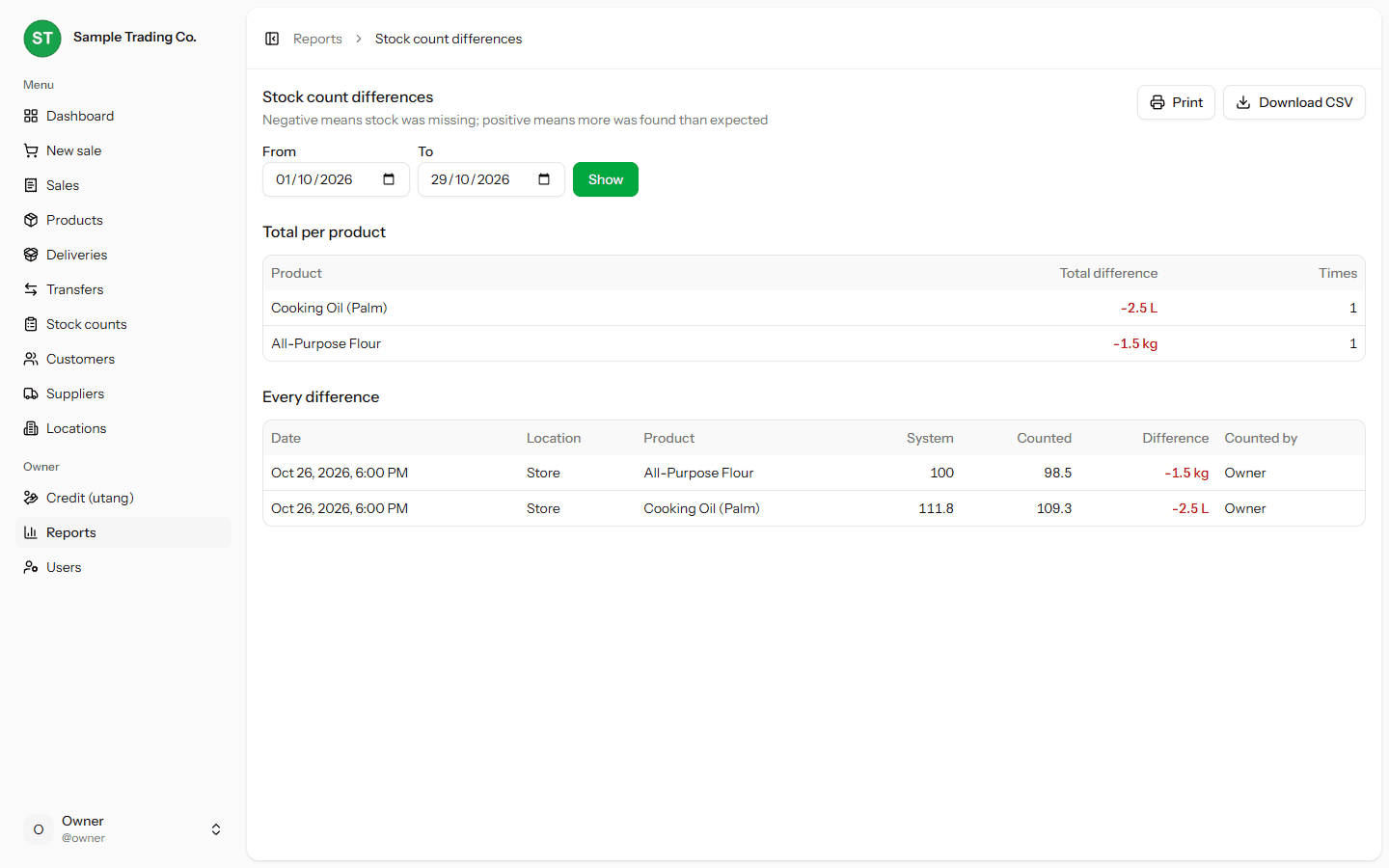Click the -2.5 L total difference value
Image resolution: width=1389 pixels, height=868 pixels.
tap(1139, 308)
